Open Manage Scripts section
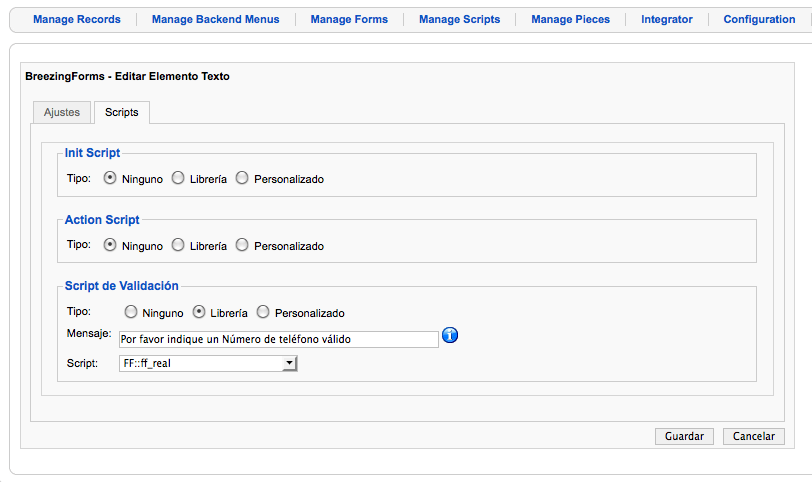Screen dimensions: 812x482 [459, 19]
